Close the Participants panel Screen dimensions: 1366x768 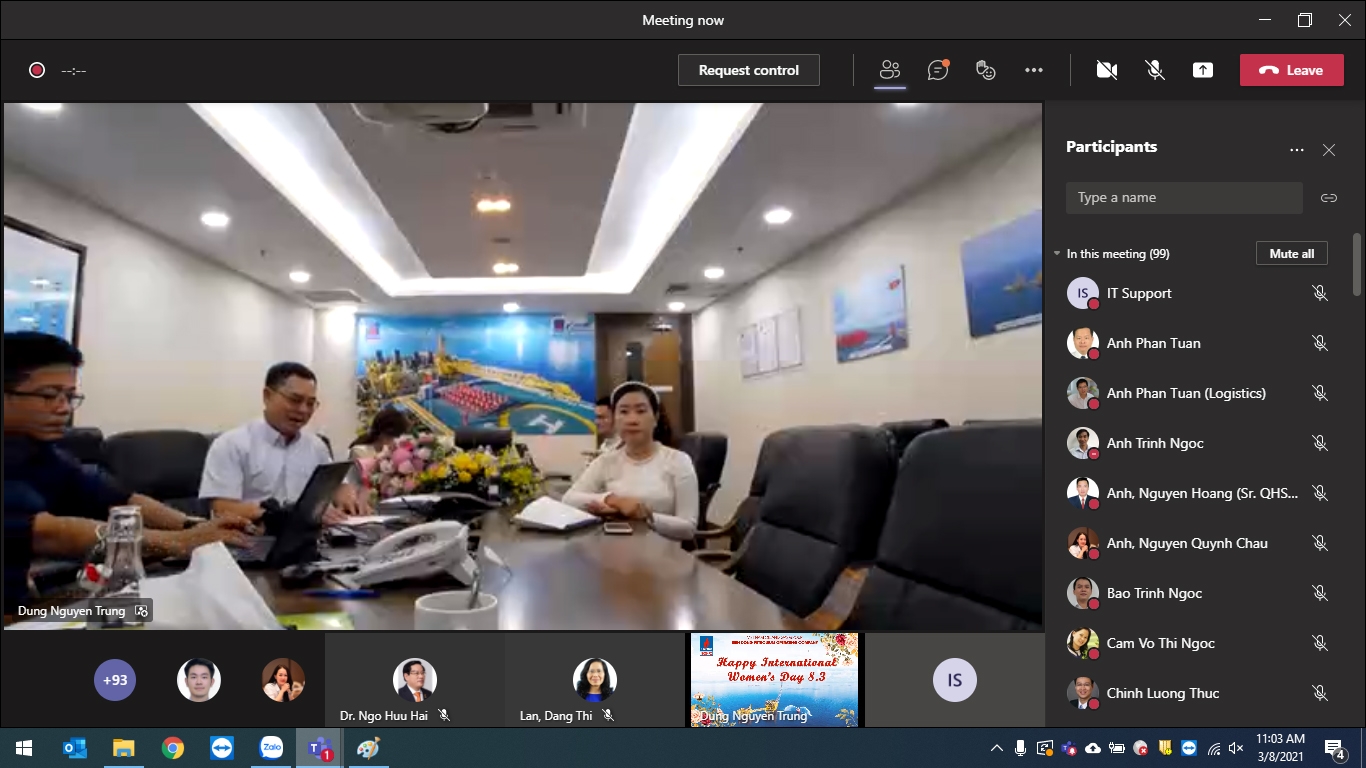tap(1328, 150)
